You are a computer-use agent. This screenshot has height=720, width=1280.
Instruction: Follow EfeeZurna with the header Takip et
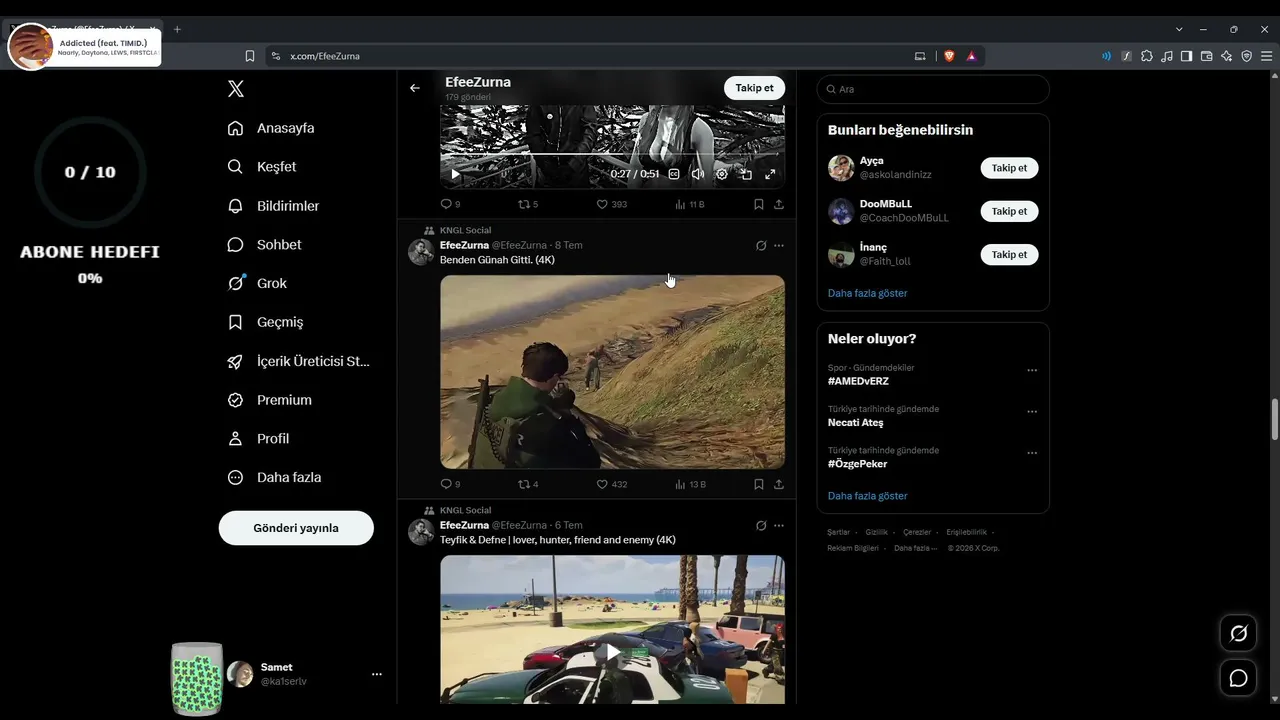pos(755,88)
